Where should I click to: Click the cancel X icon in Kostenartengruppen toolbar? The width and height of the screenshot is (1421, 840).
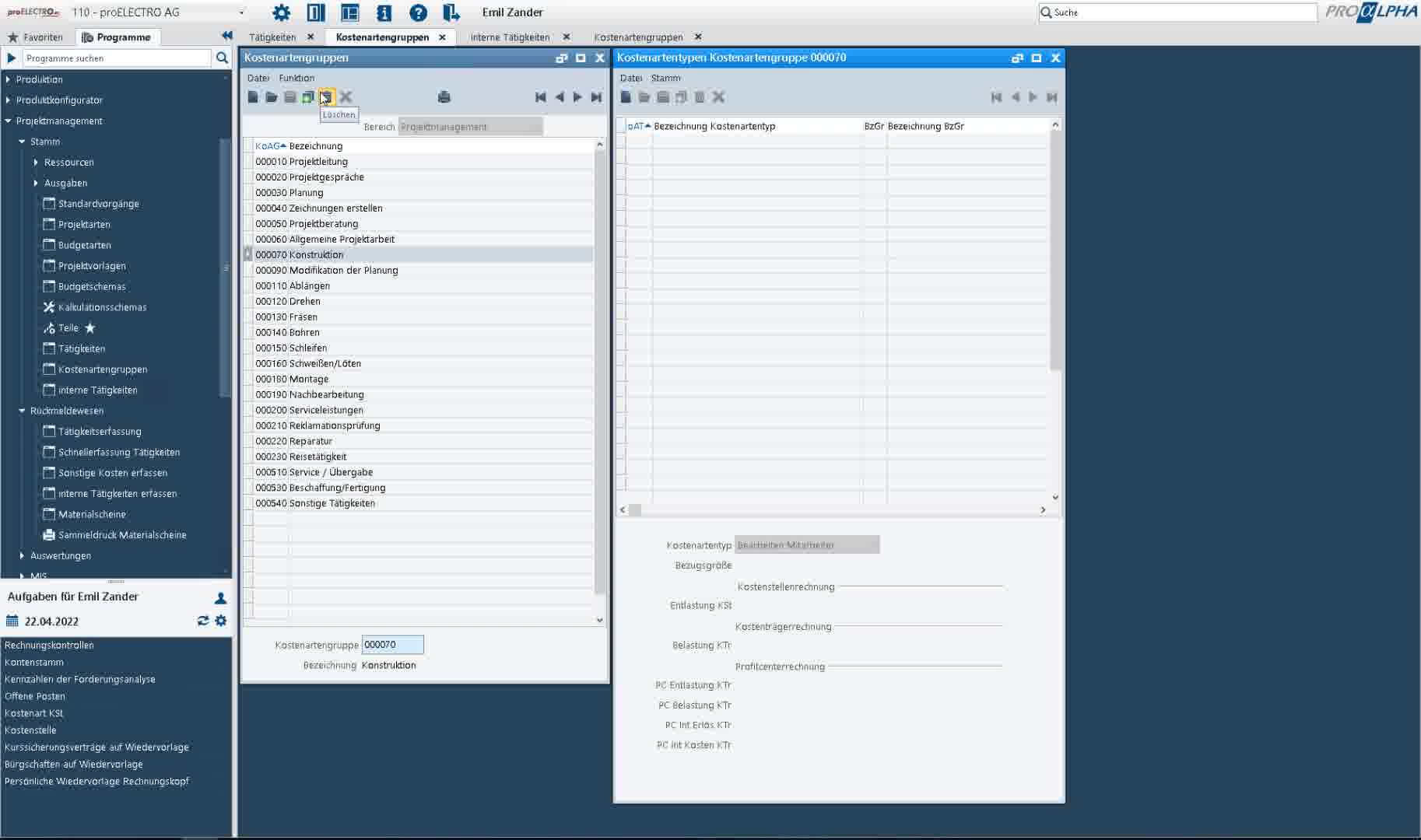(346, 97)
